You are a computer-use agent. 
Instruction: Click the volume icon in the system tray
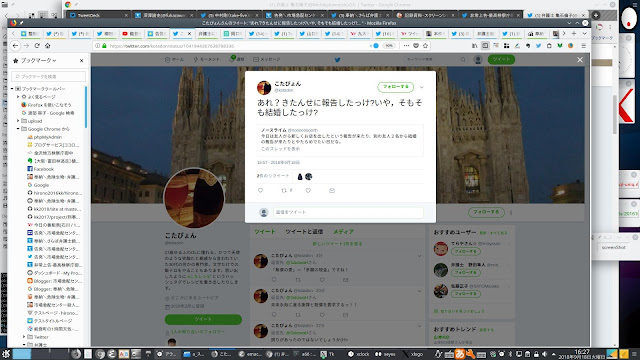click(544, 354)
